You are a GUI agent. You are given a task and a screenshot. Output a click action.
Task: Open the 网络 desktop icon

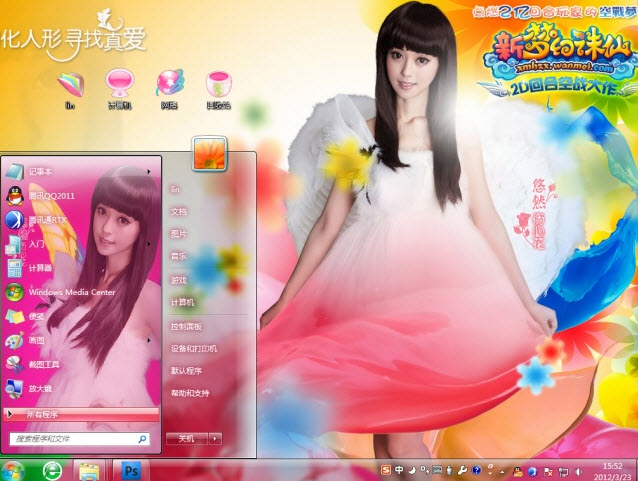point(169,90)
